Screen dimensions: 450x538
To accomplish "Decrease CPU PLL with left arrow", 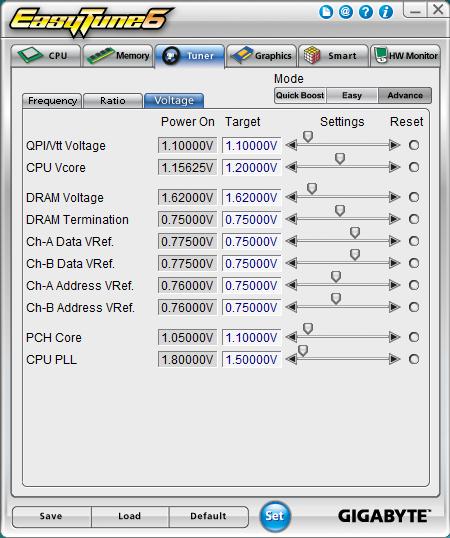I will [291, 359].
